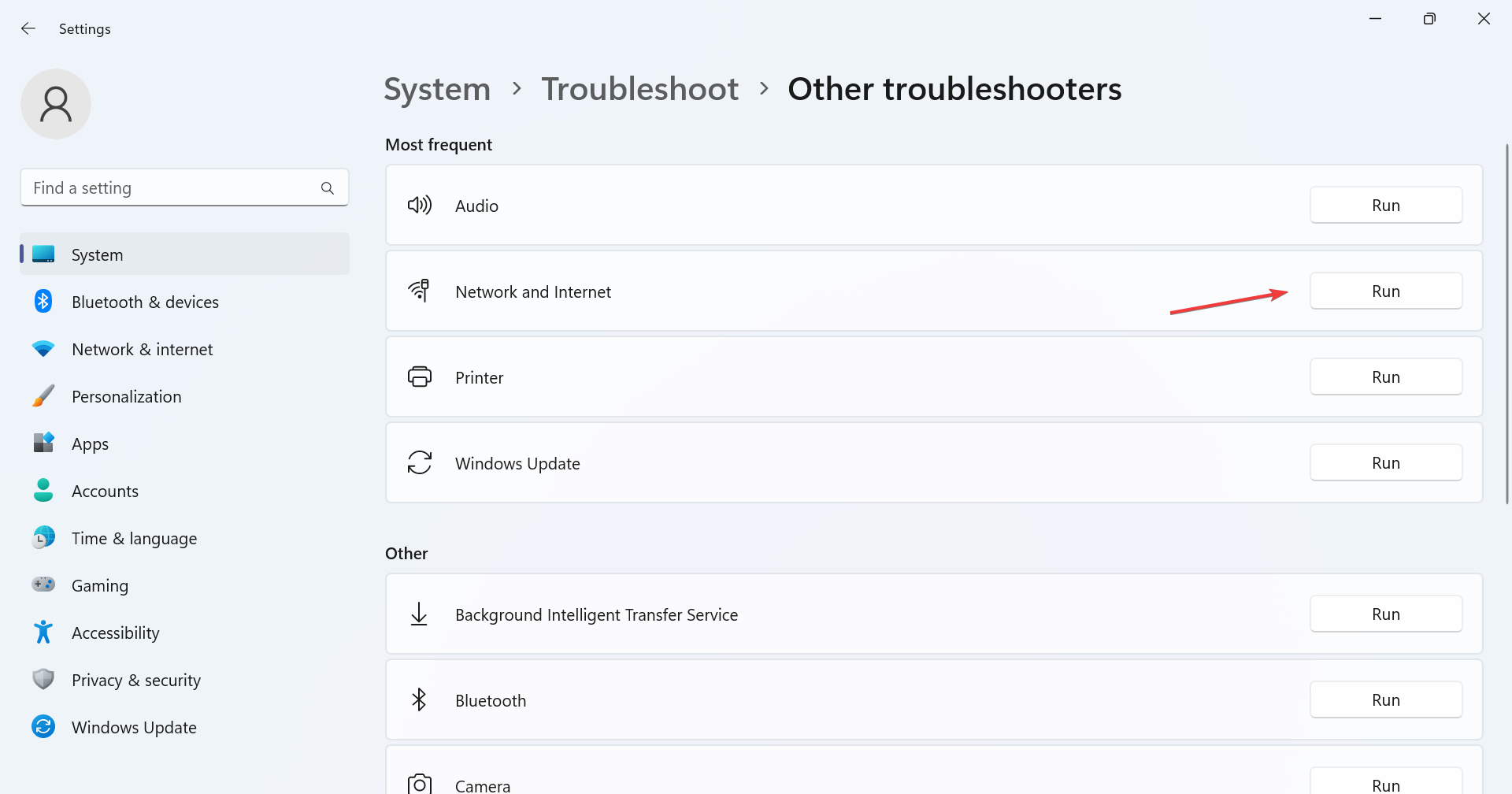Click the Network & internet wifi icon
The width and height of the screenshot is (1512, 794).
pos(43,349)
